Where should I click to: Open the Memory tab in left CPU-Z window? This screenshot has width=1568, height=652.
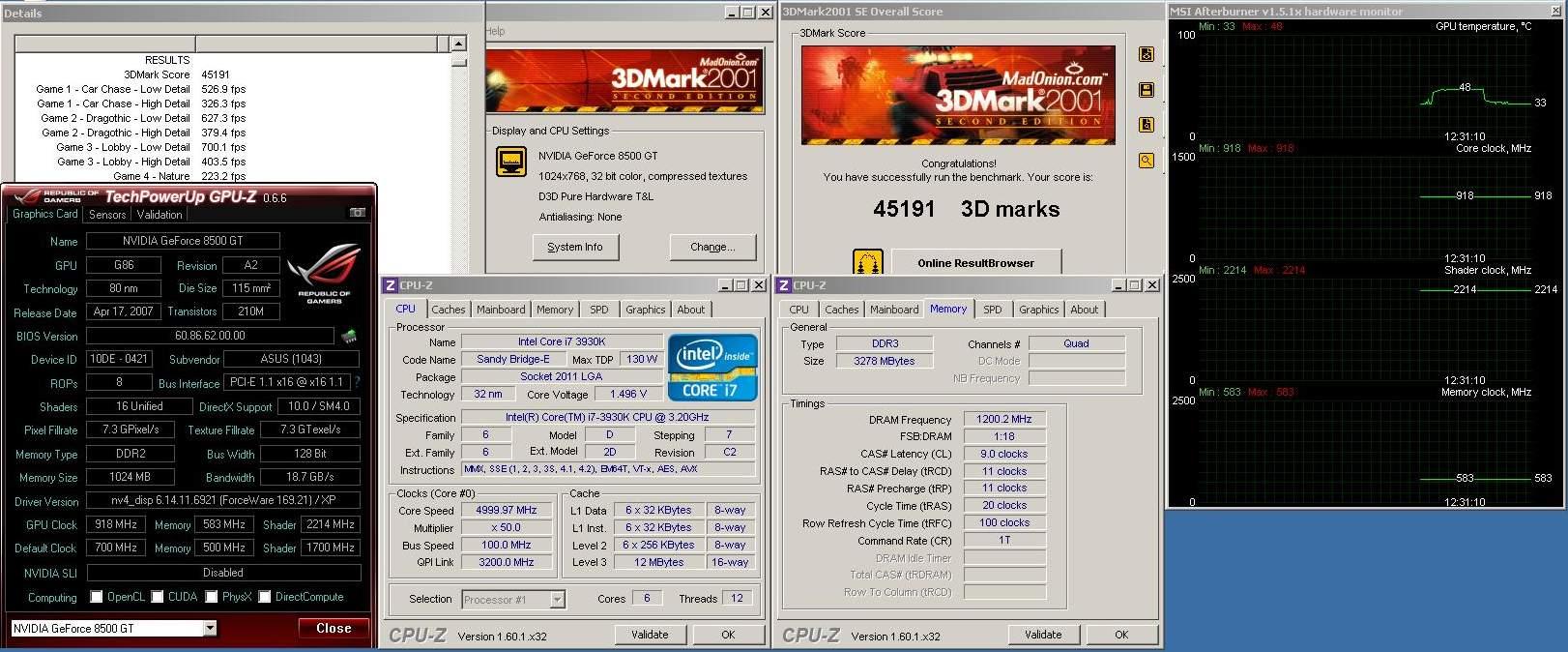click(x=555, y=310)
